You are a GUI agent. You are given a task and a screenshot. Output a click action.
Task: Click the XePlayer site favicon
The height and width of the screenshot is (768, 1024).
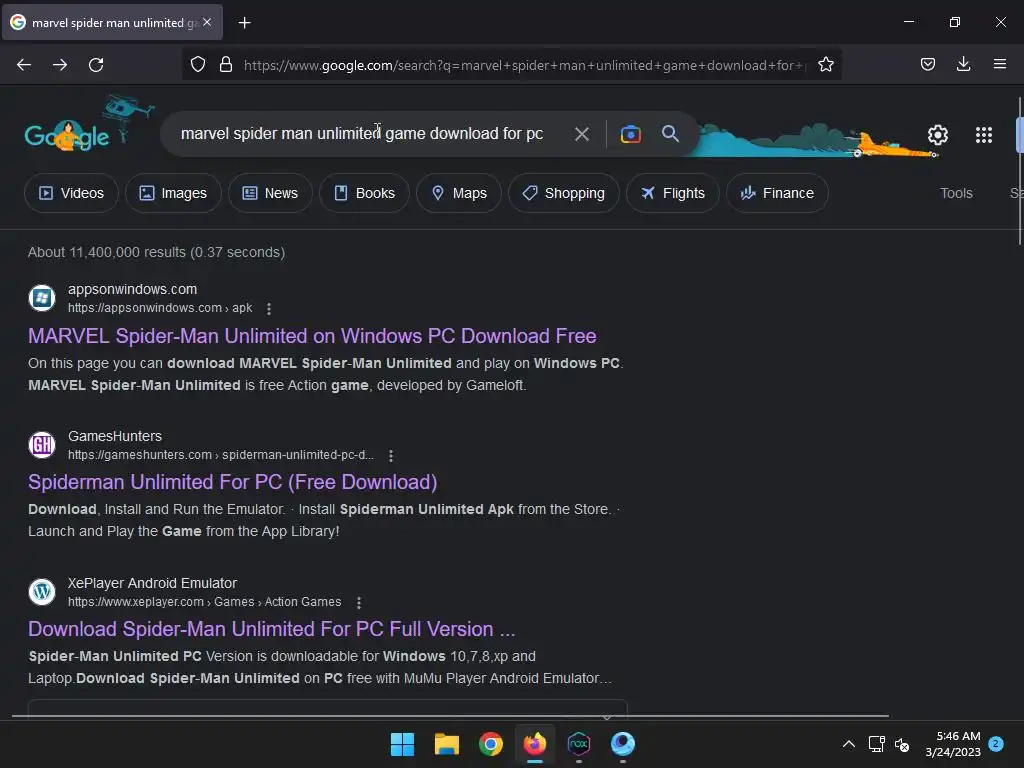point(42,592)
